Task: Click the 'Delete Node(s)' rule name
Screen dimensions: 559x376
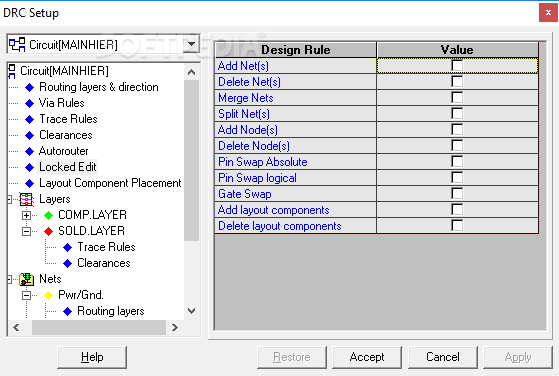Action: click(x=254, y=146)
